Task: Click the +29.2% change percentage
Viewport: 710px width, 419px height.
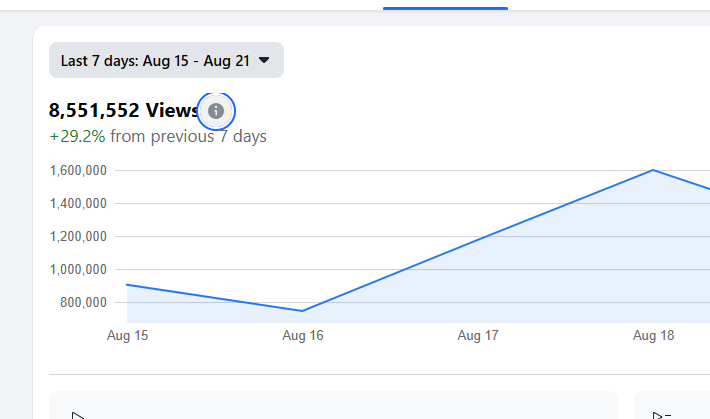Action: click(x=77, y=136)
